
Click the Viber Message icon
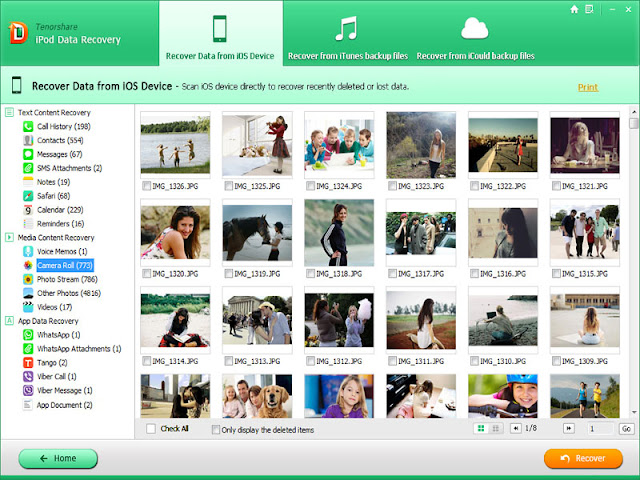tap(28, 391)
